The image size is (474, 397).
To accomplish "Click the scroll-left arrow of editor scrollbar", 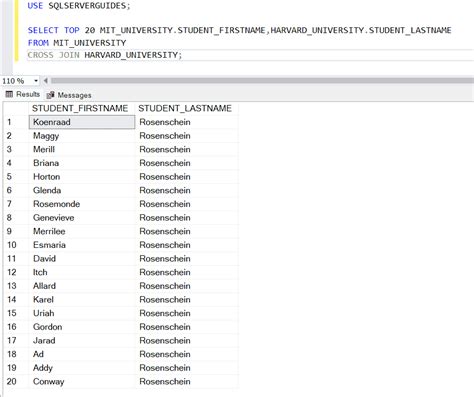I will click(46, 81).
